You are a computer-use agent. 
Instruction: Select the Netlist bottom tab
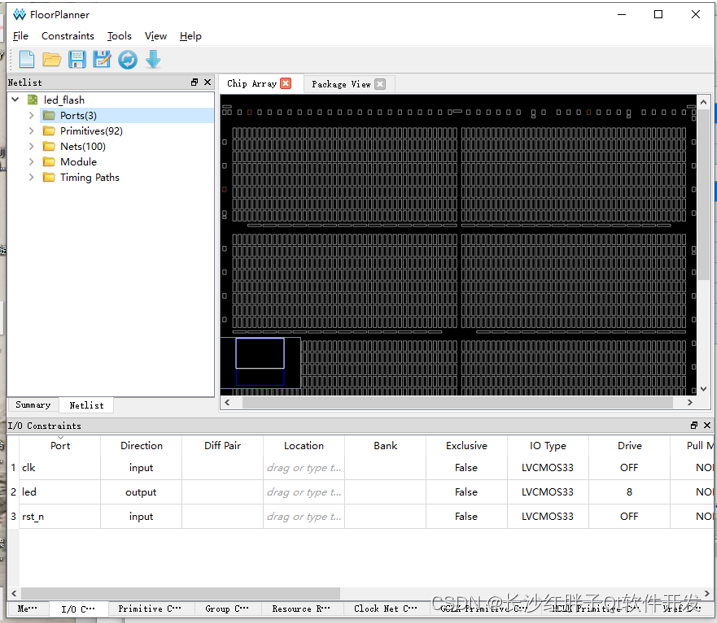coord(86,405)
